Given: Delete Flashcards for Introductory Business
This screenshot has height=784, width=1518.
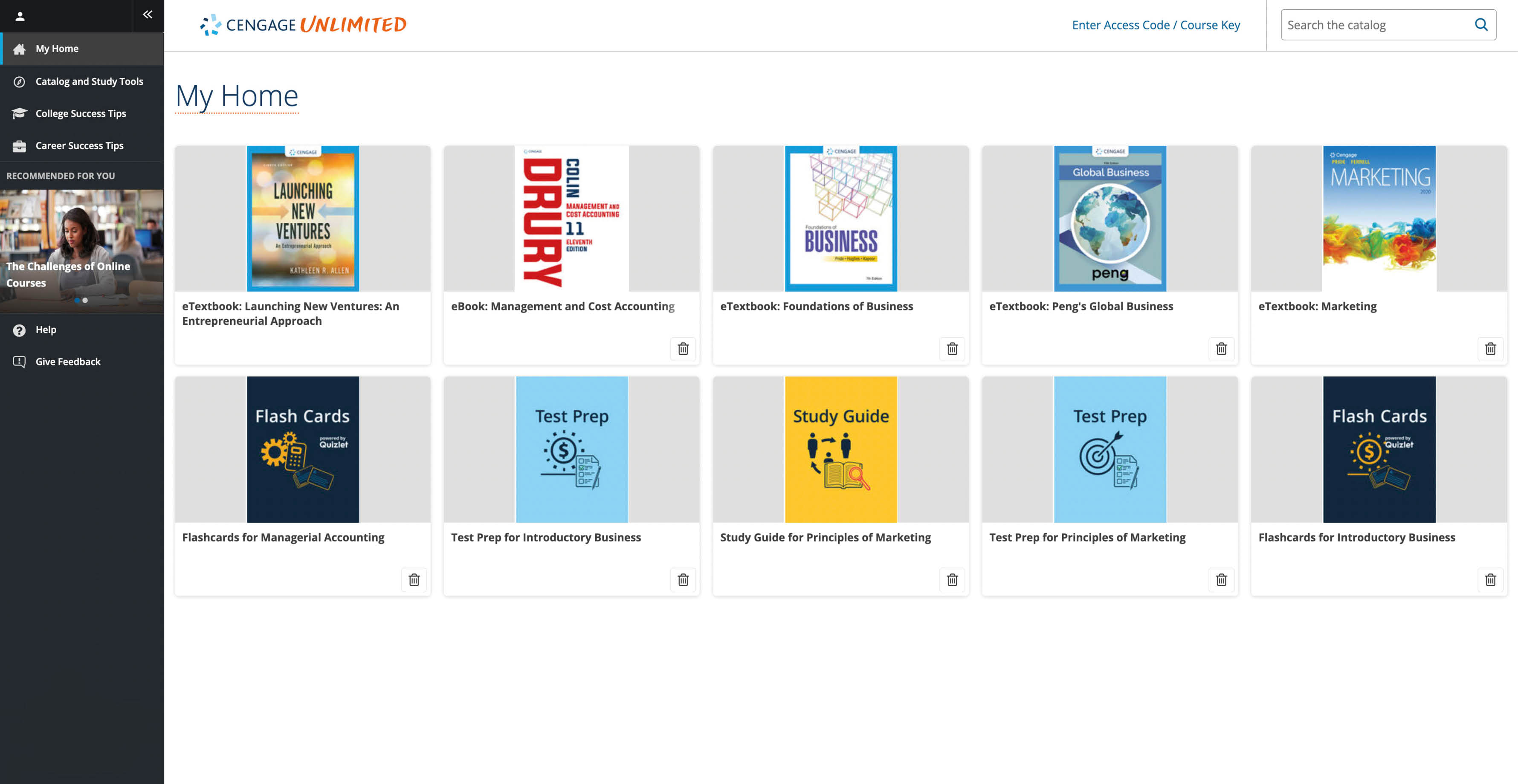Looking at the screenshot, I should pyautogui.click(x=1490, y=580).
